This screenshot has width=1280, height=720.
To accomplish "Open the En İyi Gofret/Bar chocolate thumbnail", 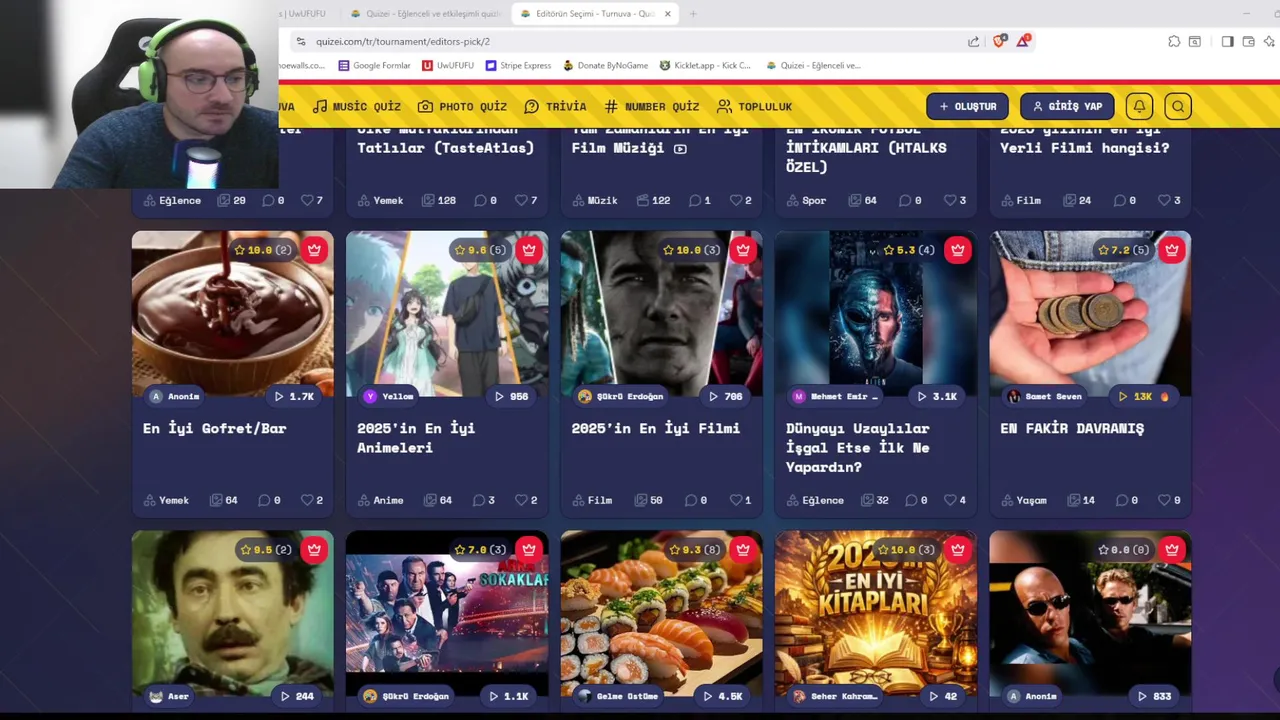I will coord(233,314).
